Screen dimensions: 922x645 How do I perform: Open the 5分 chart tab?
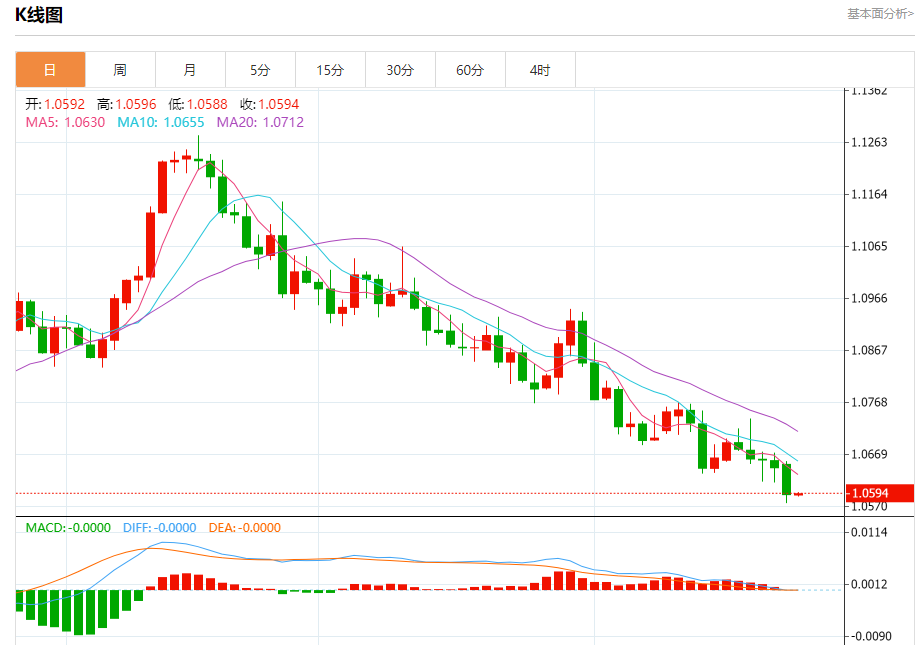pos(260,70)
